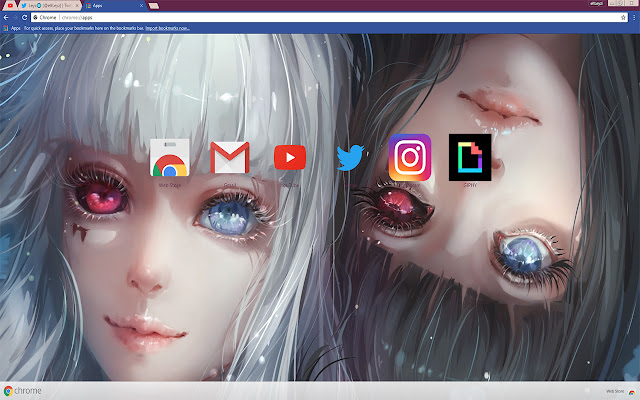Open the Instagram app icon

(x=410, y=157)
